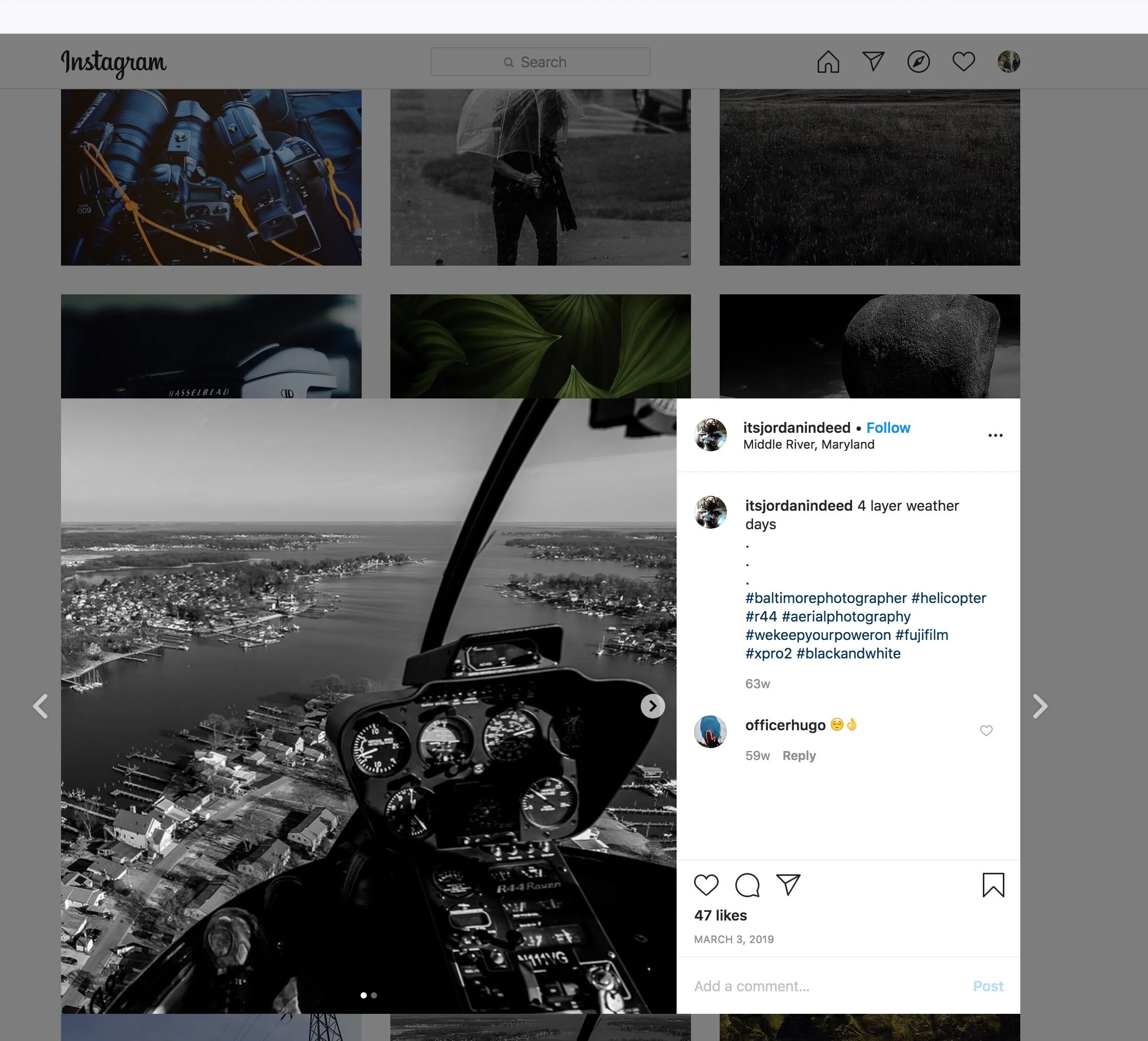Click the comment bubble icon
Image resolution: width=1148 pixels, height=1041 pixels.
tap(747, 885)
